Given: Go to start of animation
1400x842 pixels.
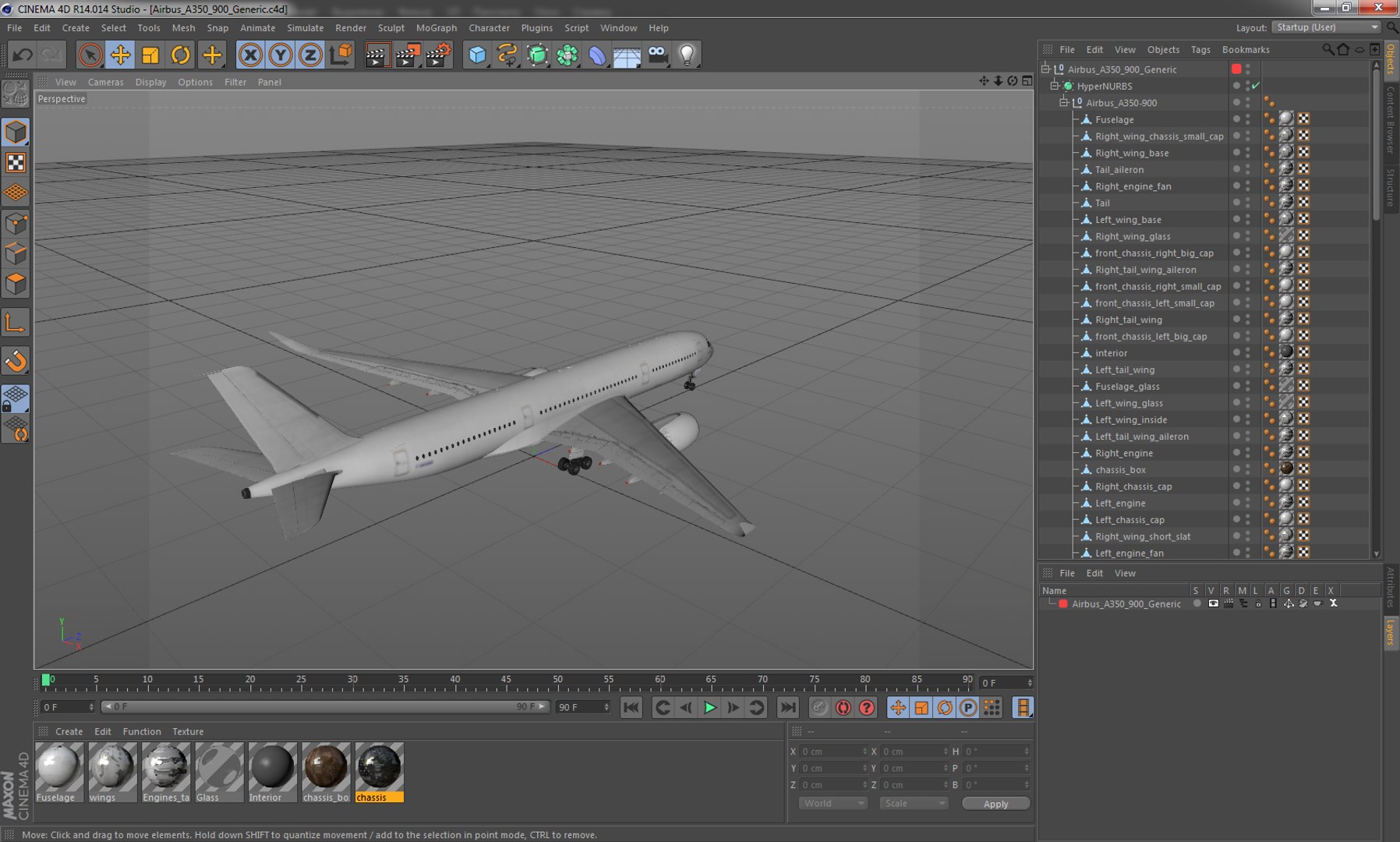Looking at the screenshot, I should click(631, 708).
